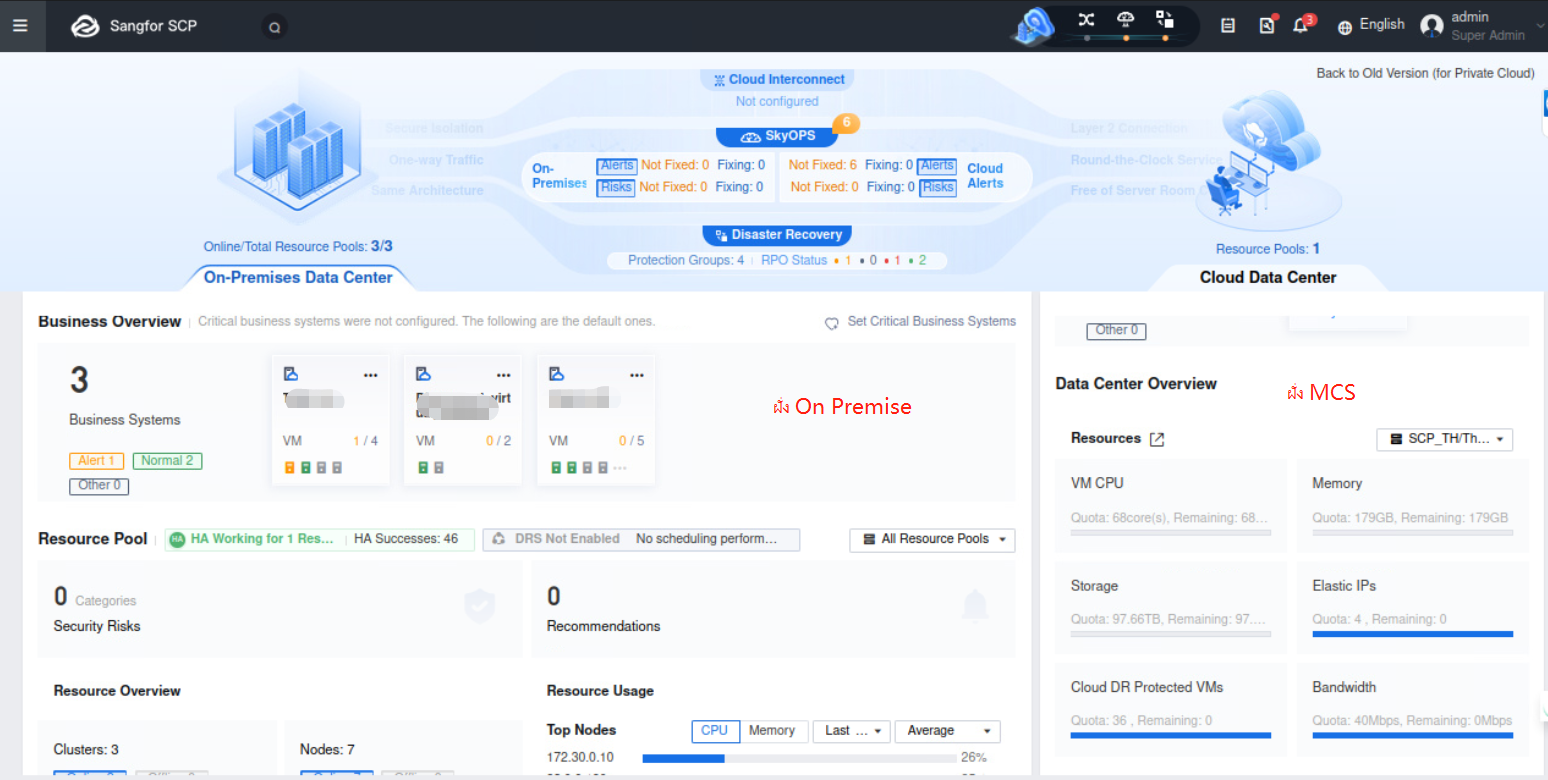Click Online/Total Resource Pools: 3/3 text
Image resolution: width=1548 pixels, height=780 pixels.
point(298,247)
